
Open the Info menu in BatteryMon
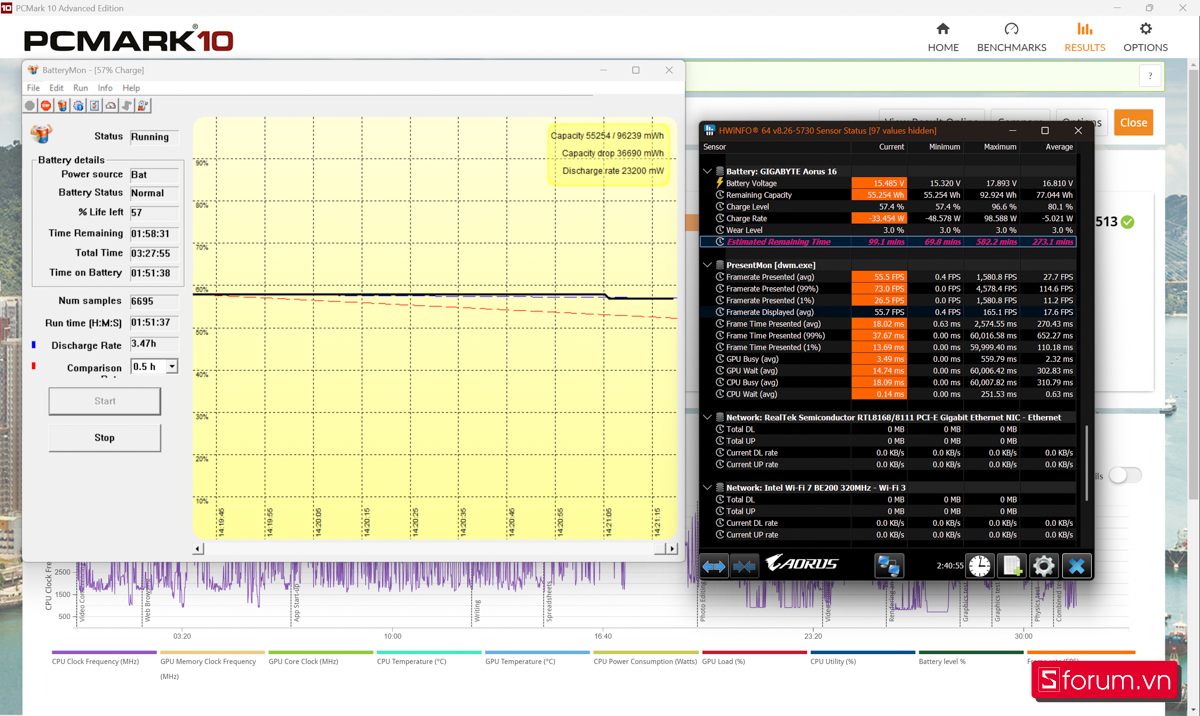pyautogui.click(x=105, y=88)
